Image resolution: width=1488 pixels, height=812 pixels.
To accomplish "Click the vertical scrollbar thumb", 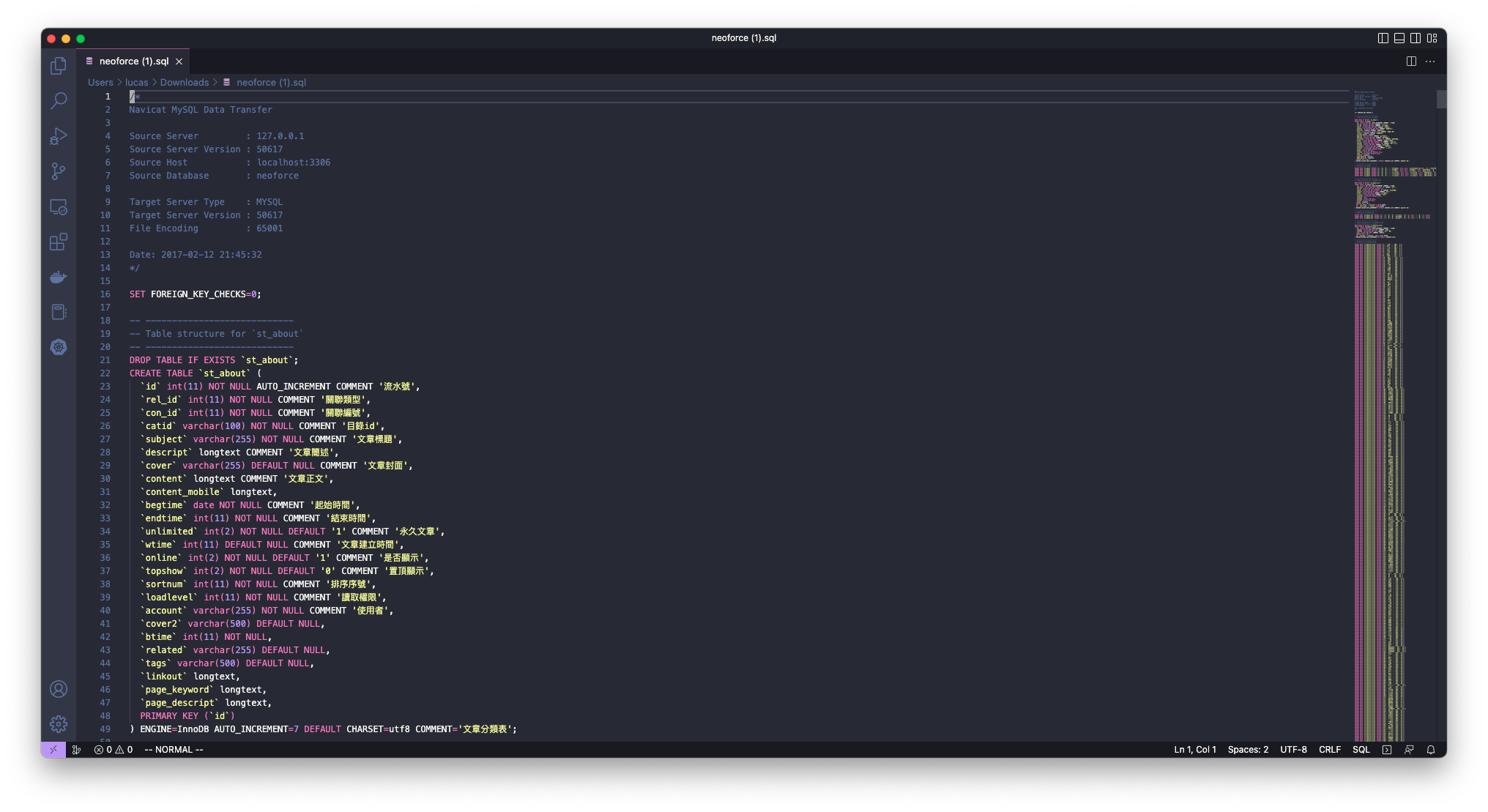I will click(x=1441, y=99).
